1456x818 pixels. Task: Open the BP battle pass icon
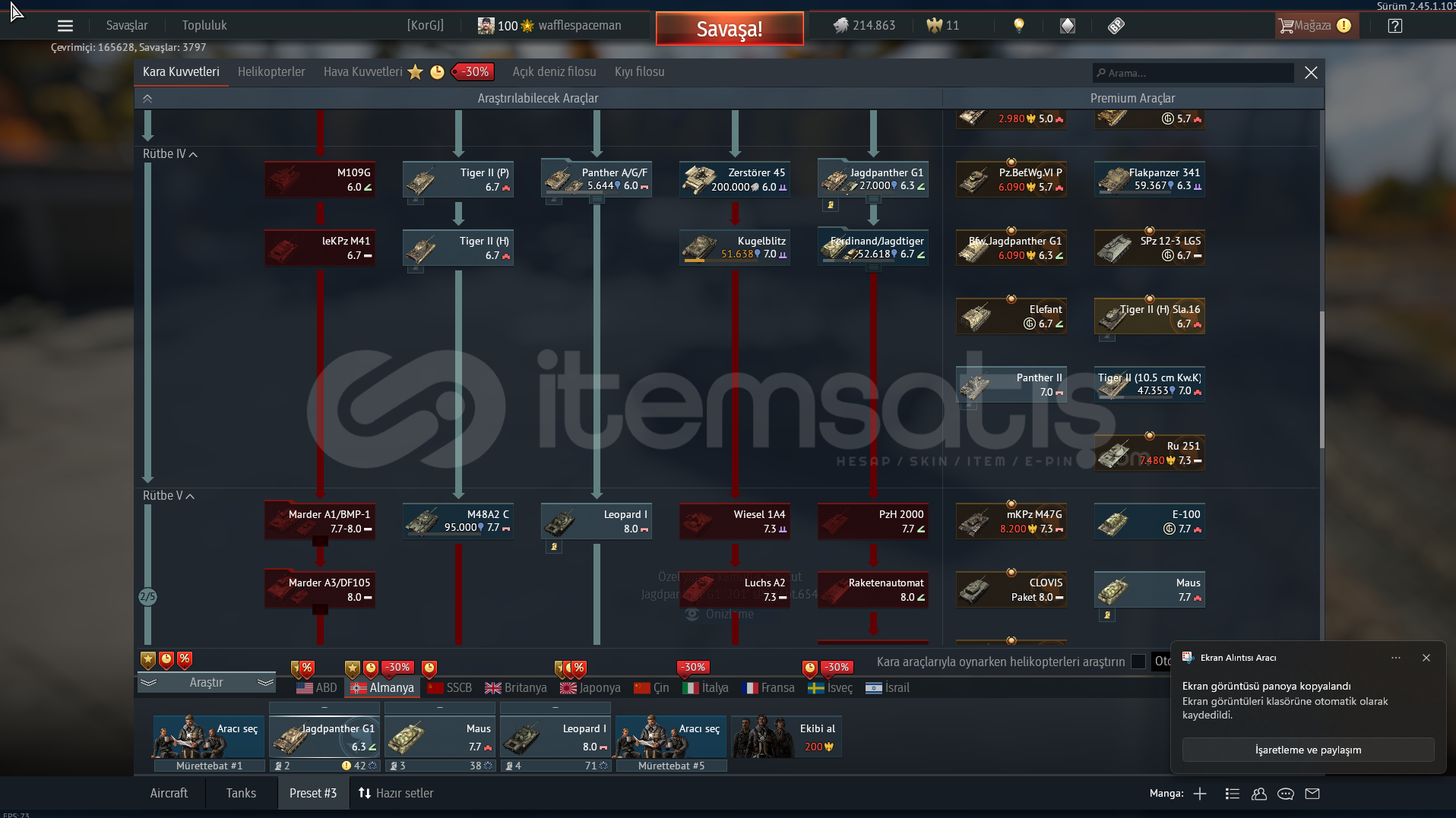point(1116,26)
